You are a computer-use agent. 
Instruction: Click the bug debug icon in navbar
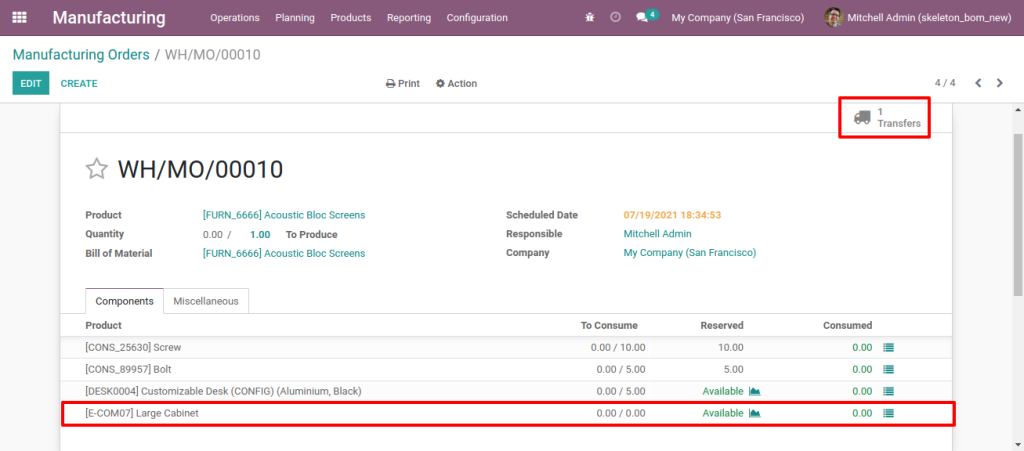[x=589, y=18]
